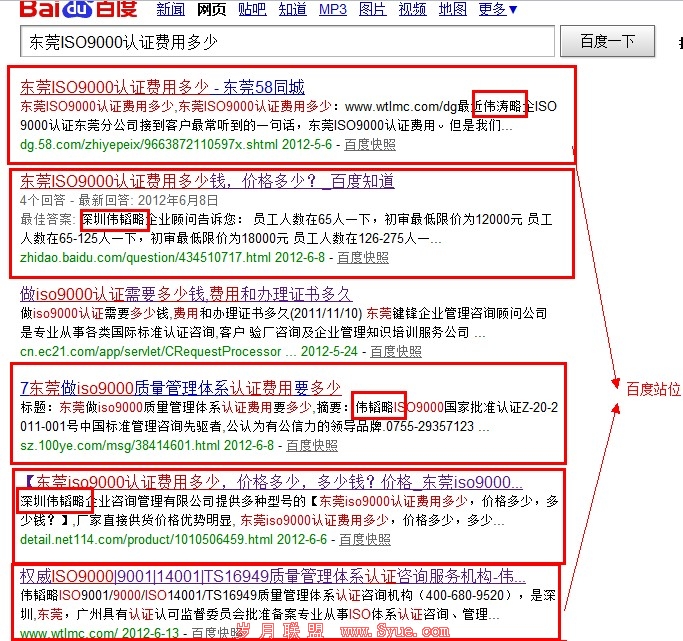683x641 pixels.
Task: Open the 新闻 news tab
Action: click(x=171, y=9)
